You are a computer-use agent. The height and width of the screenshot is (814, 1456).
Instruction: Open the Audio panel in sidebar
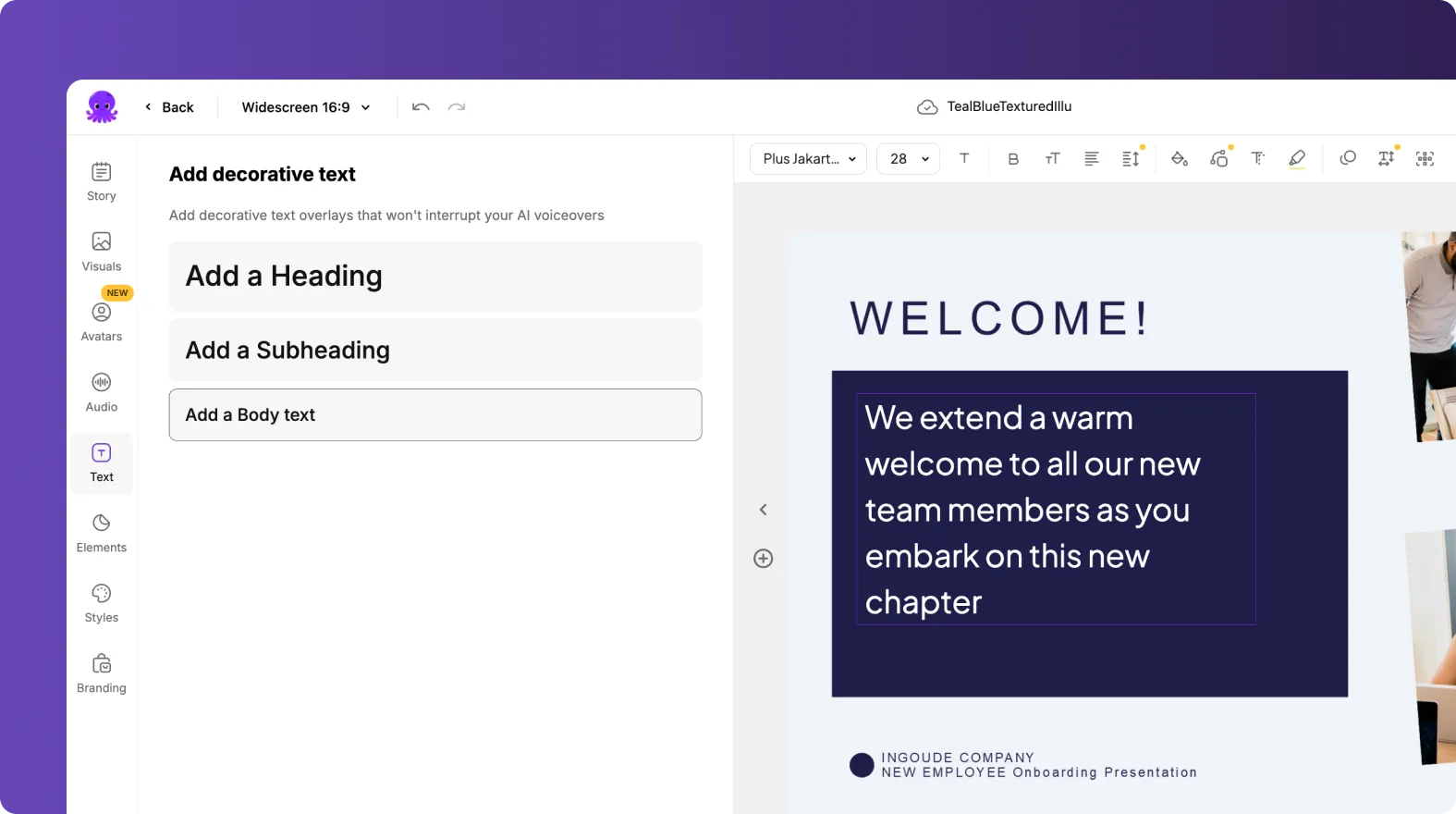(102, 392)
